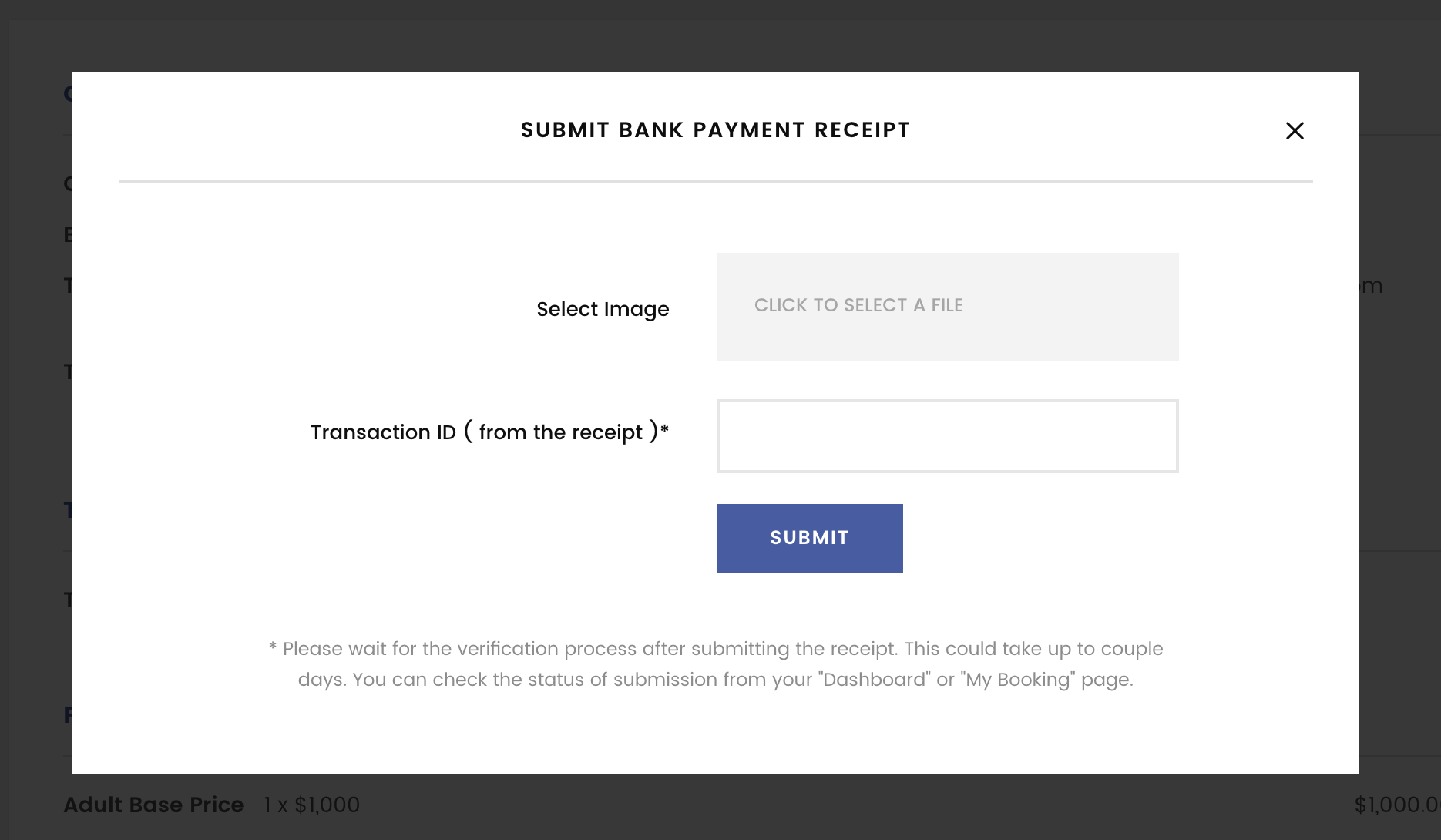Close the bank payment receipt dialog
Viewport: 1441px width, 840px height.
[x=1295, y=131]
